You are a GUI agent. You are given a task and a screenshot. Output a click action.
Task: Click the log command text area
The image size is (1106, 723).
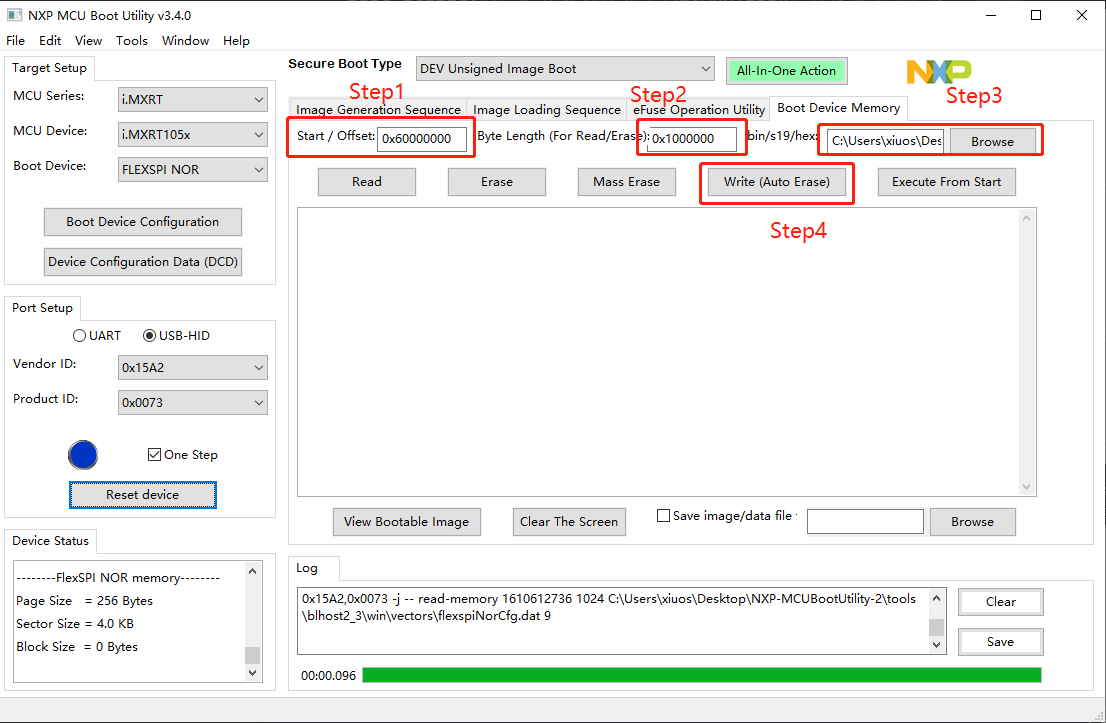613,621
